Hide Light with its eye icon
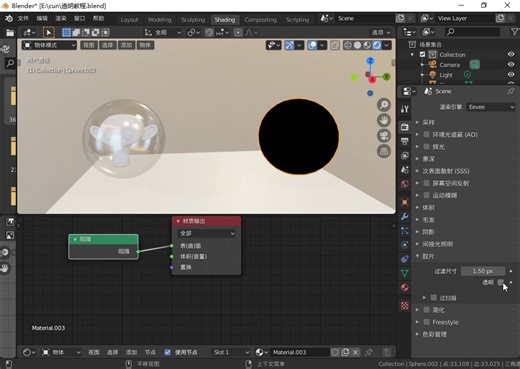Viewport: 520px width, 369px height. point(511,75)
